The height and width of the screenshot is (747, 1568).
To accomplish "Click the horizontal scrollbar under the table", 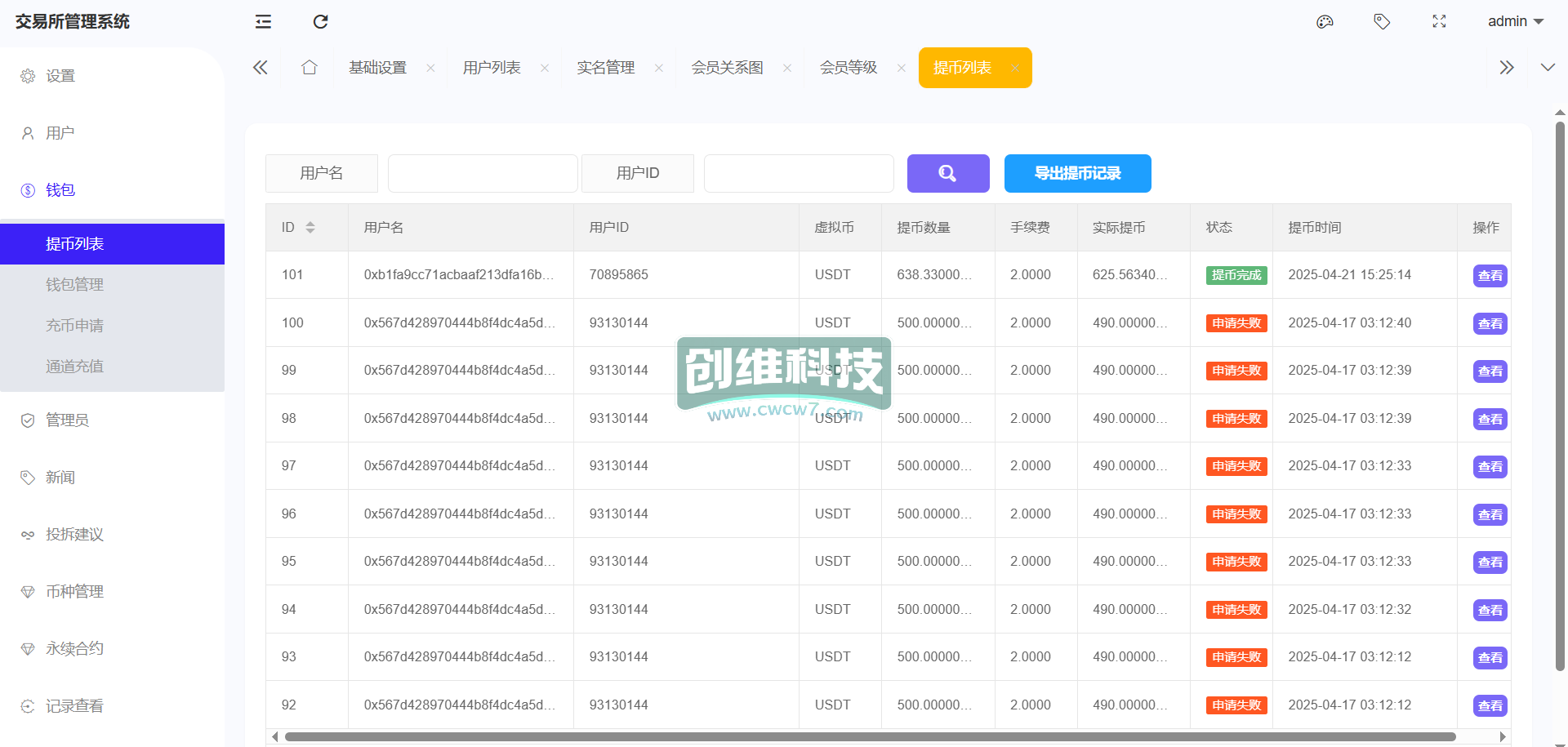I will 870,736.
